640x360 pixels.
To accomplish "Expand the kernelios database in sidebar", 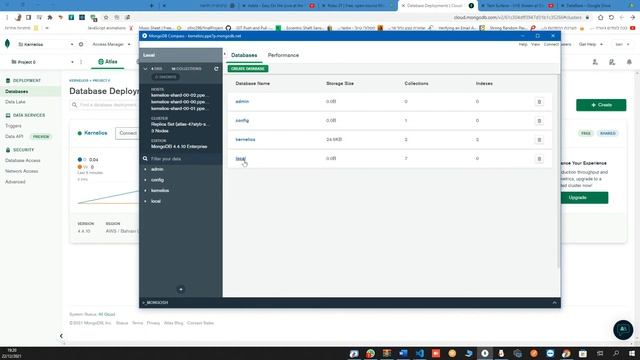I will [145, 190].
